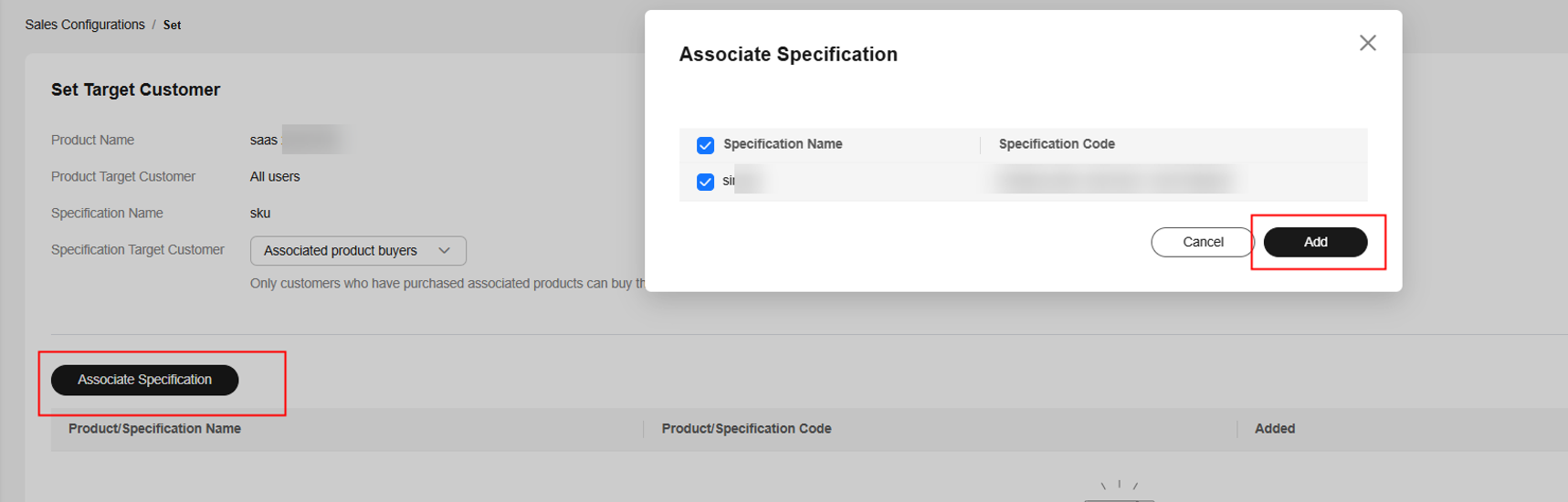Image resolution: width=1568 pixels, height=502 pixels.
Task: Click the Associate Specification dialog title
Action: (x=788, y=55)
